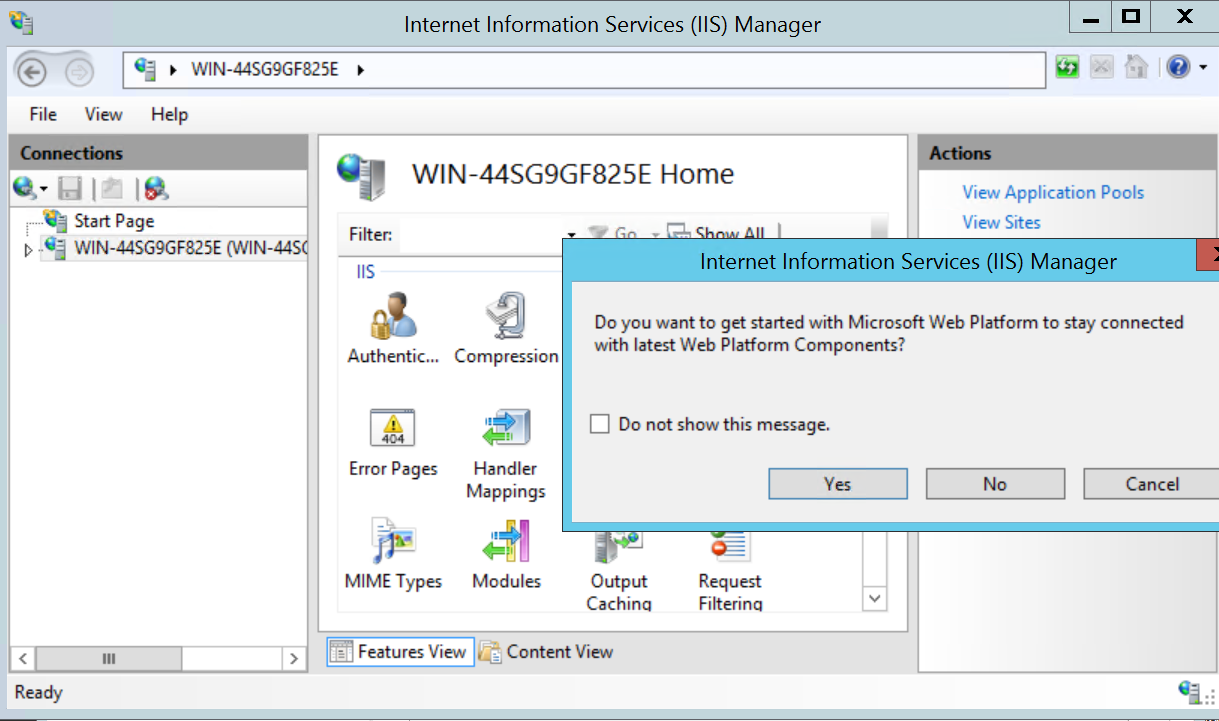This screenshot has width=1219, height=721.
Task: Click the Save icon in Connections toolbar
Action: [69, 187]
